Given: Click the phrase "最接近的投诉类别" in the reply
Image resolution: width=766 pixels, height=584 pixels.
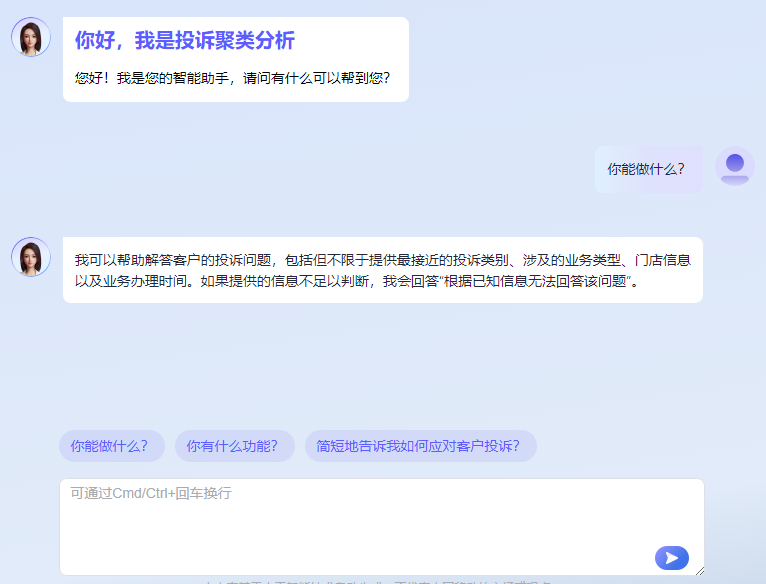Looking at the screenshot, I should coord(452,260).
